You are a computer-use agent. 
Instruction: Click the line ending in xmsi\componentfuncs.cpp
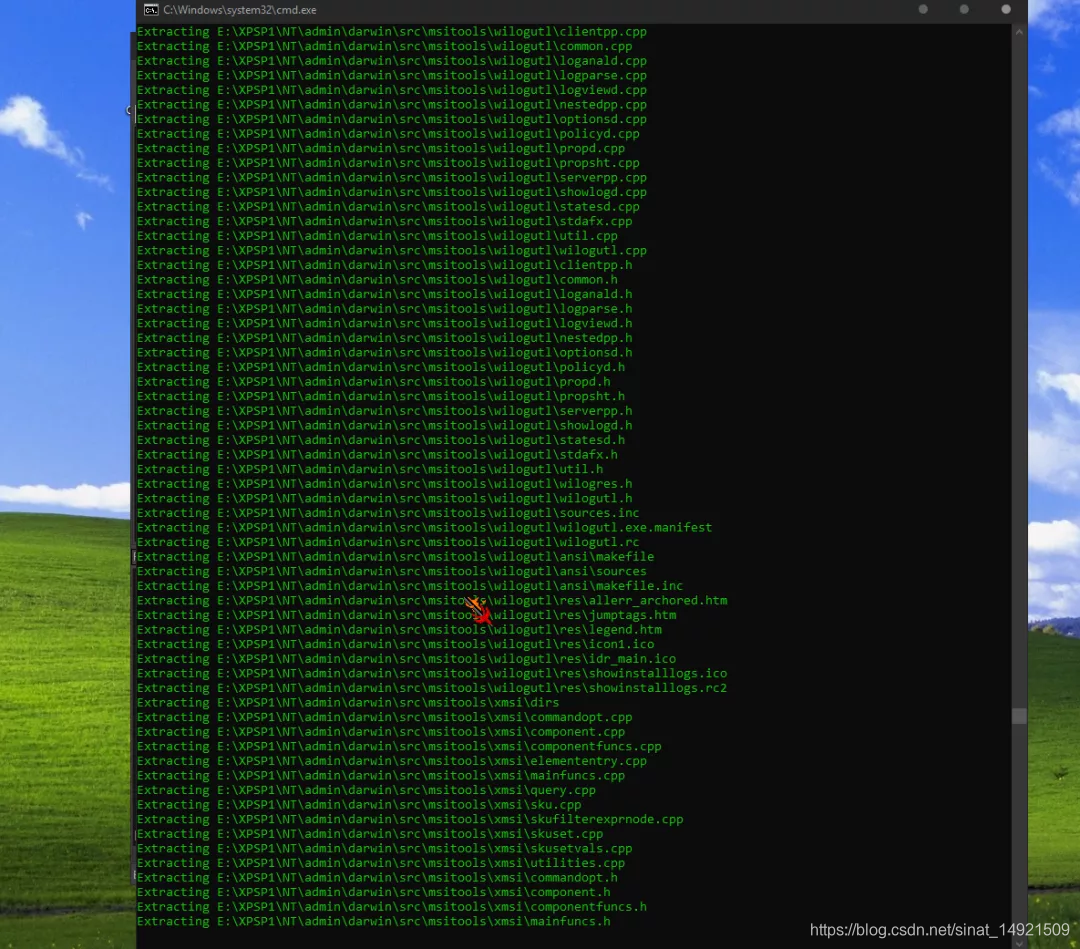pyautogui.click(x=399, y=747)
